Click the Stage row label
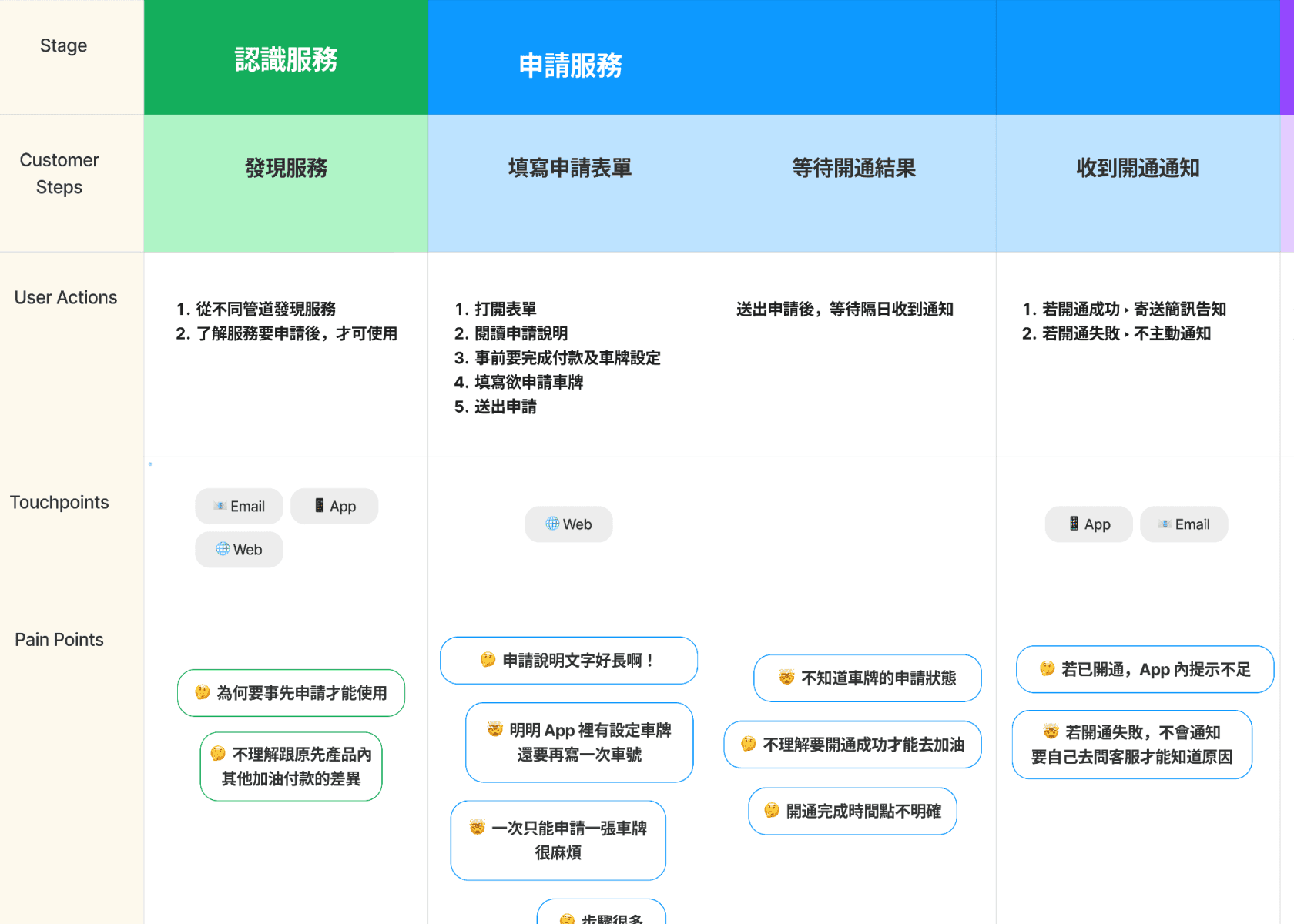This screenshot has height=924, width=1294. click(x=63, y=45)
